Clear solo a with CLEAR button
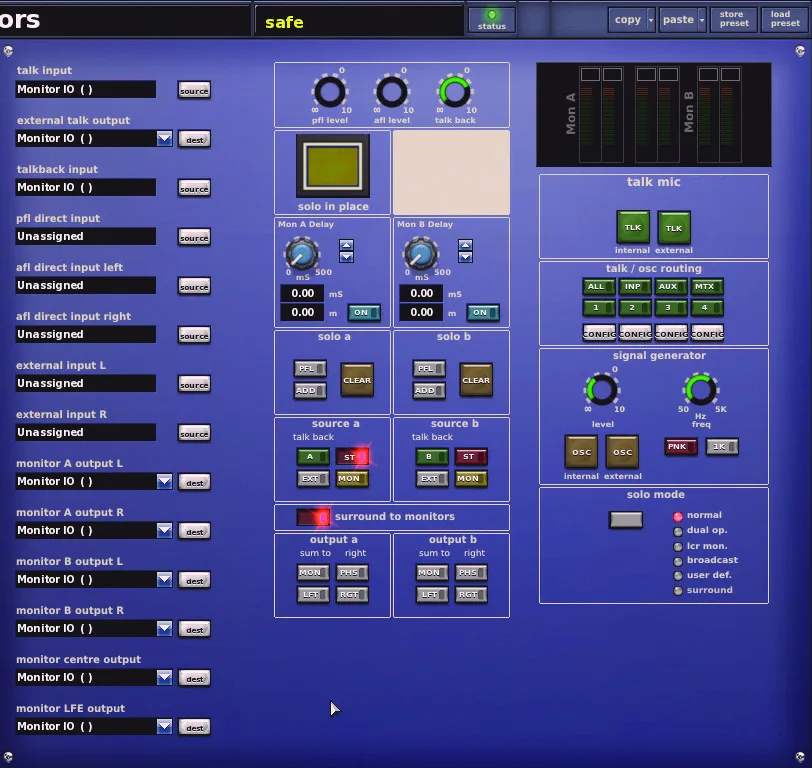 click(x=357, y=380)
